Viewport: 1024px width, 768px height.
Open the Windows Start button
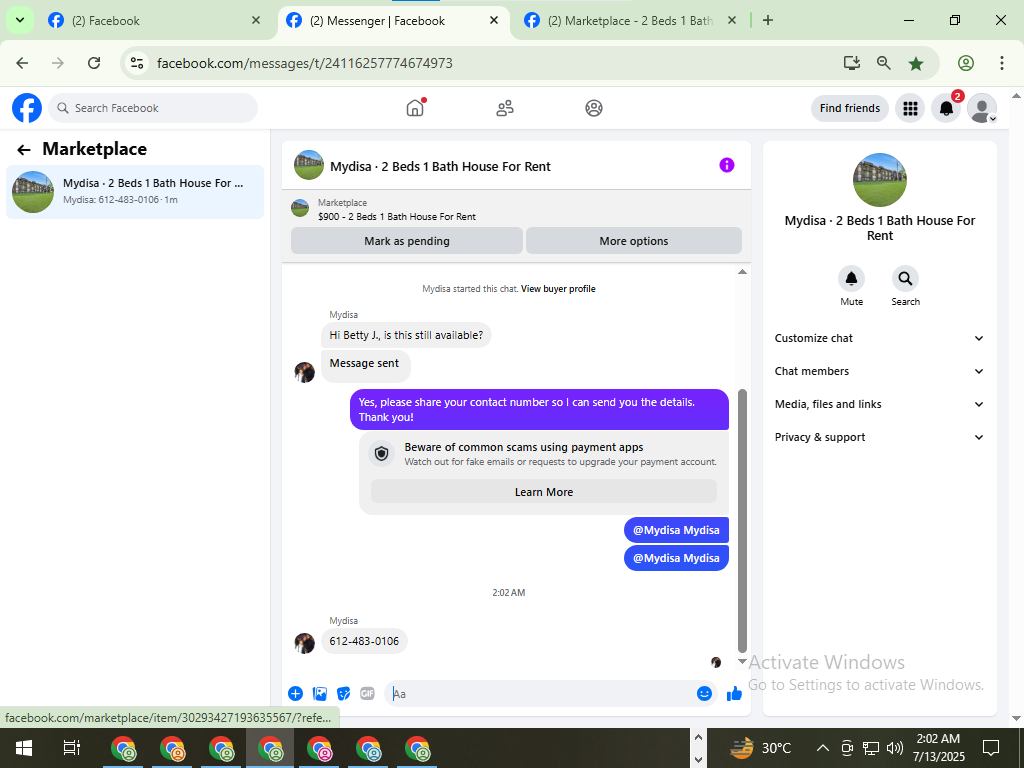point(24,748)
